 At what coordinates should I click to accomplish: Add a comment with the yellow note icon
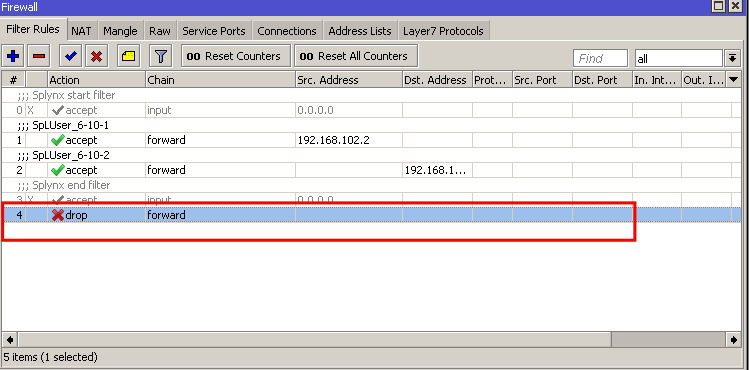(x=128, y=56)
